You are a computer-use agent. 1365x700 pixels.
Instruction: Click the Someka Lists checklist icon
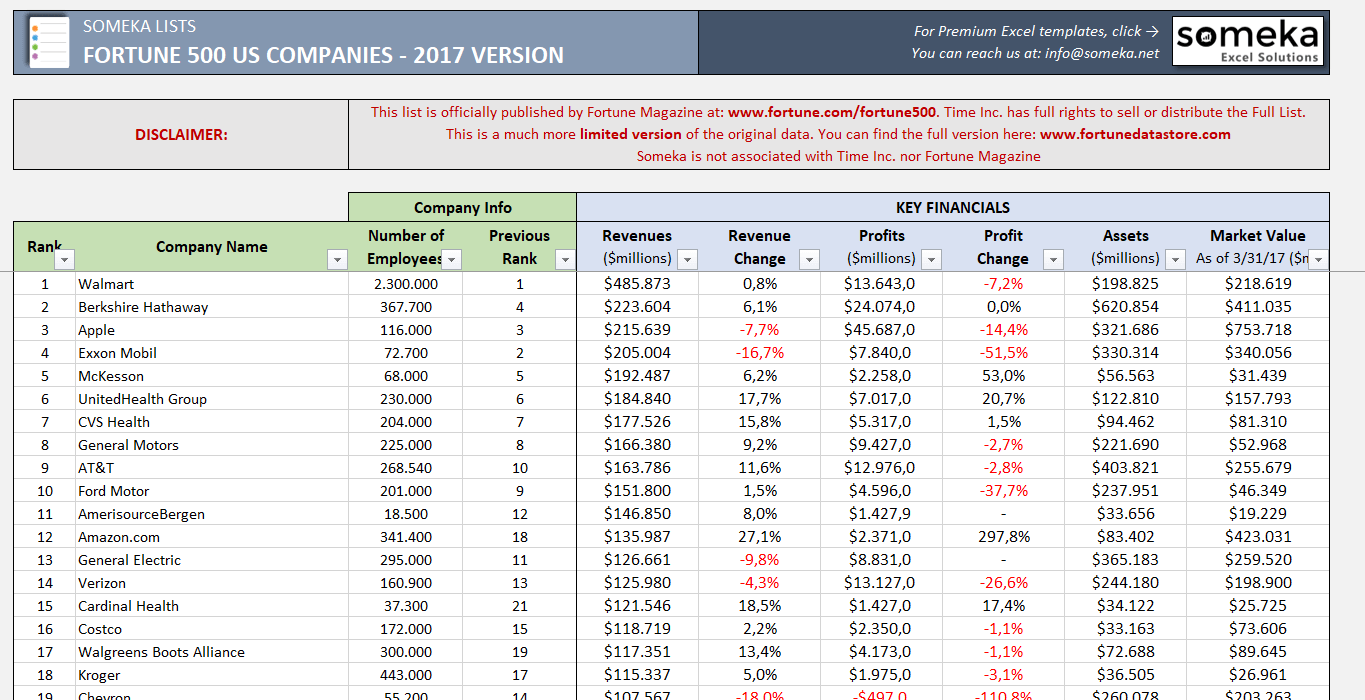(x=48, y=42)
